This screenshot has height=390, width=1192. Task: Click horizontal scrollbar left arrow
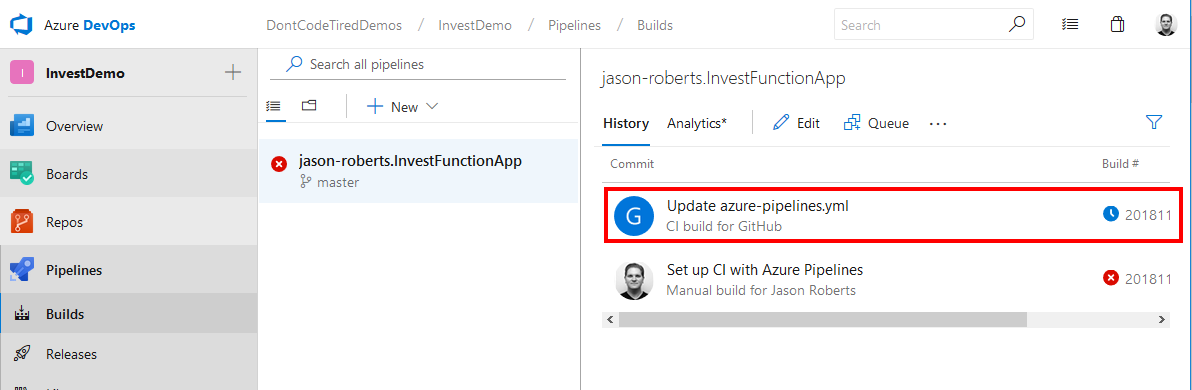tap(610, 319)
